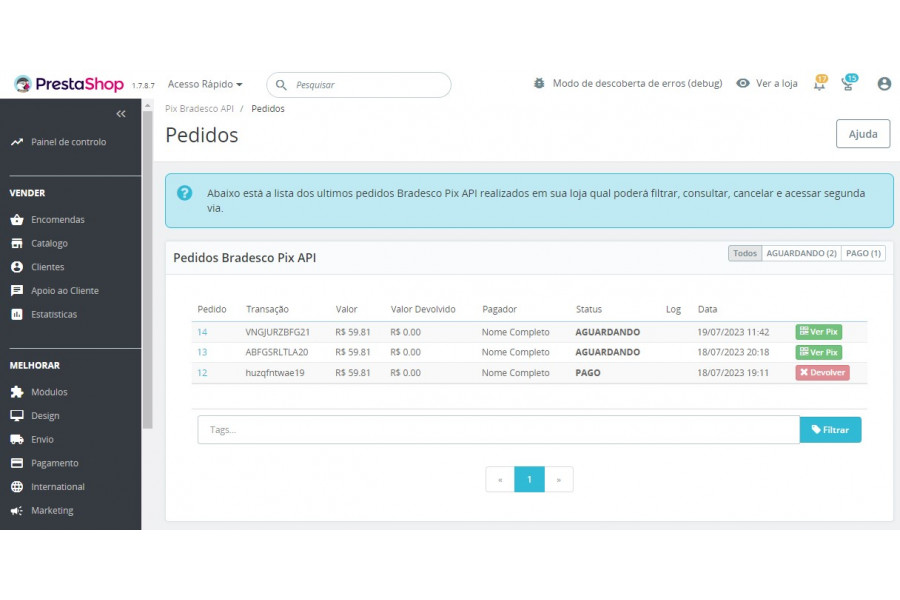The image size is (900, 600).
Task: Click the Encomendas basket icon
Action: tap(17, 219)
